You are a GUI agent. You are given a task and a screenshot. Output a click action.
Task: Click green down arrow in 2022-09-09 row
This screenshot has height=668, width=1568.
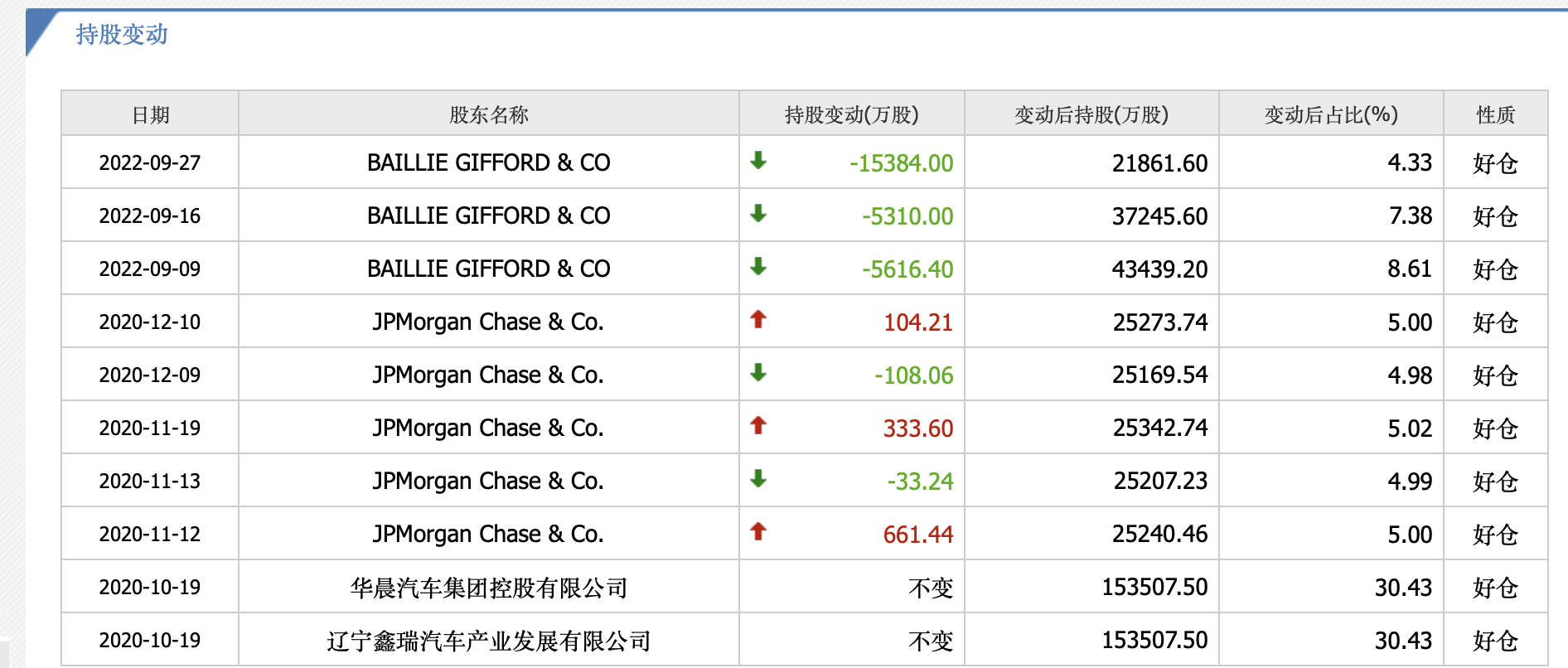pyautogui.click(x=757, y=266)
